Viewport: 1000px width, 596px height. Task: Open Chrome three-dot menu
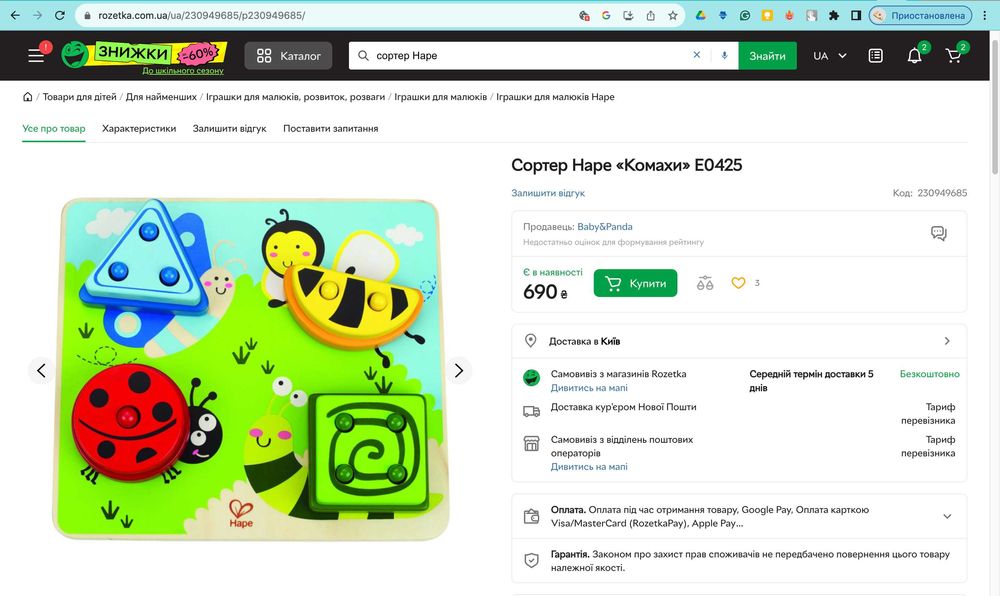pyautogui.click(x=986, y=15)
